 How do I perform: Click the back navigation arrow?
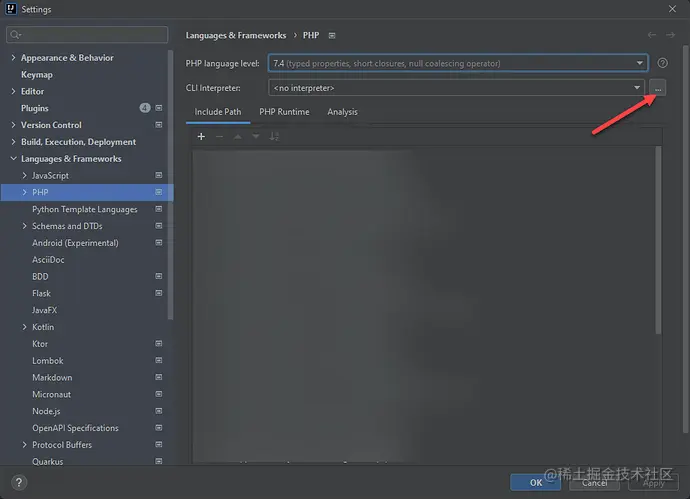pos(652,35)
